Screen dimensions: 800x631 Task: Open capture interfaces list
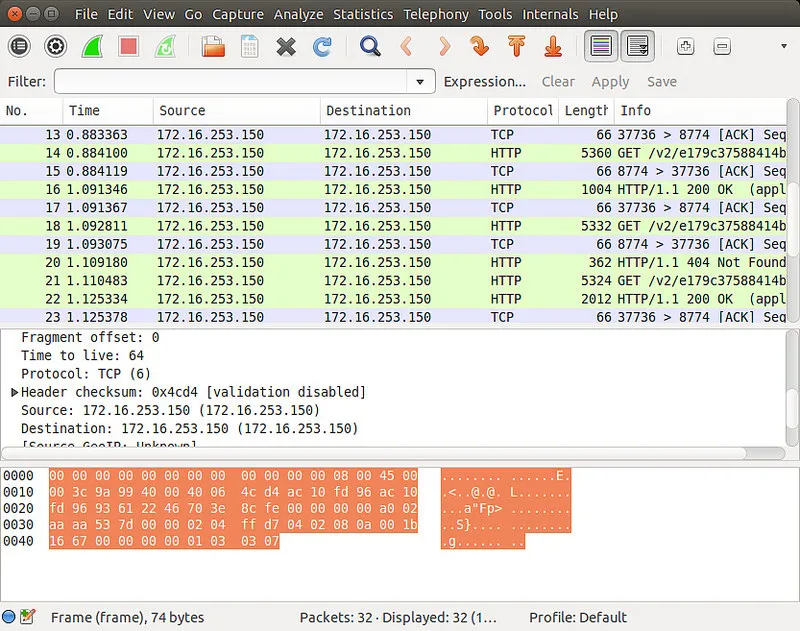click(x=18, y=46)
